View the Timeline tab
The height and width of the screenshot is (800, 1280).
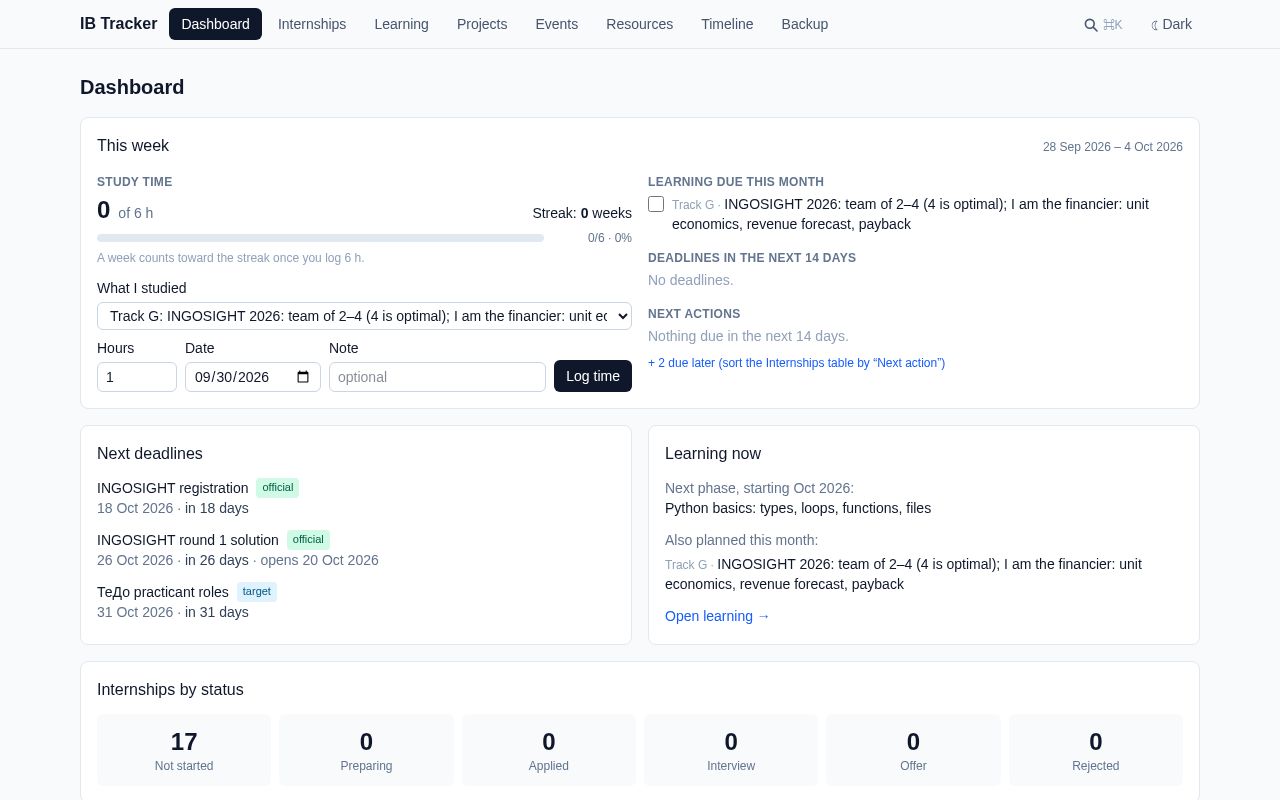[x=727, y=24]
